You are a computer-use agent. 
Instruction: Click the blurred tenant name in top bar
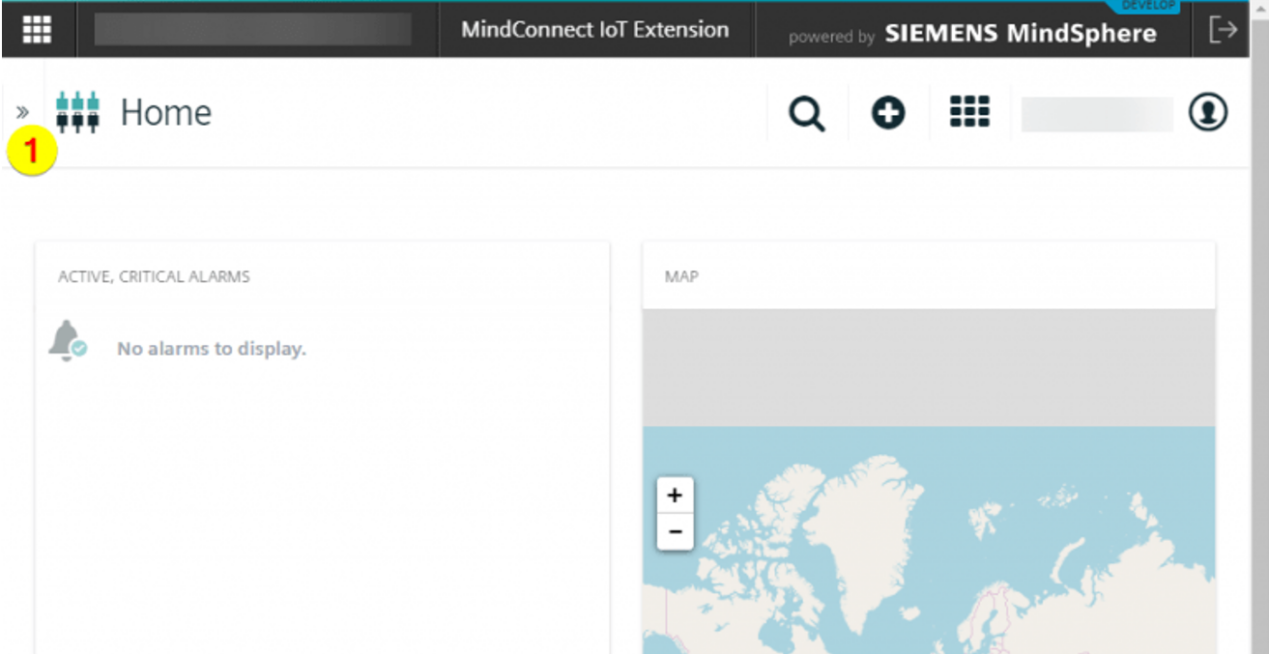252,30
